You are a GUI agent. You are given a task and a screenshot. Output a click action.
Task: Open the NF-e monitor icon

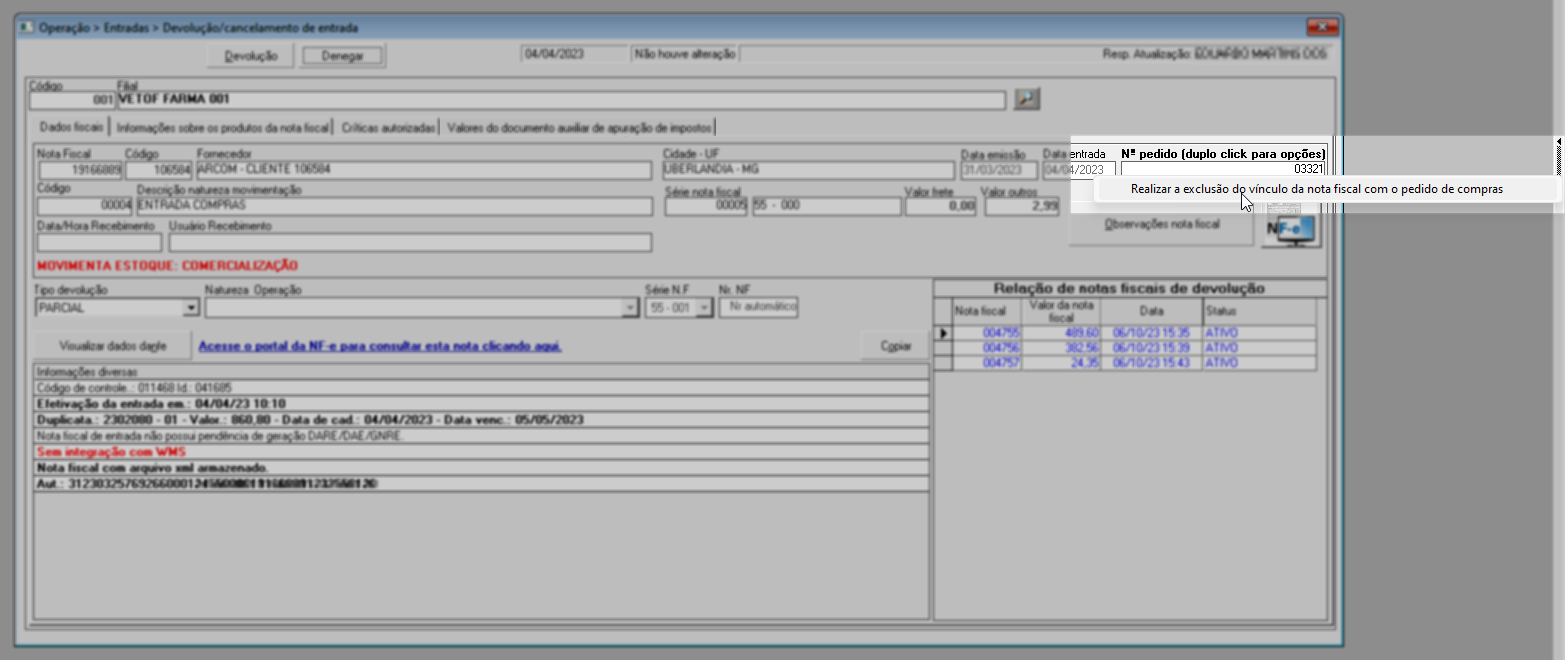point(1292,229)
